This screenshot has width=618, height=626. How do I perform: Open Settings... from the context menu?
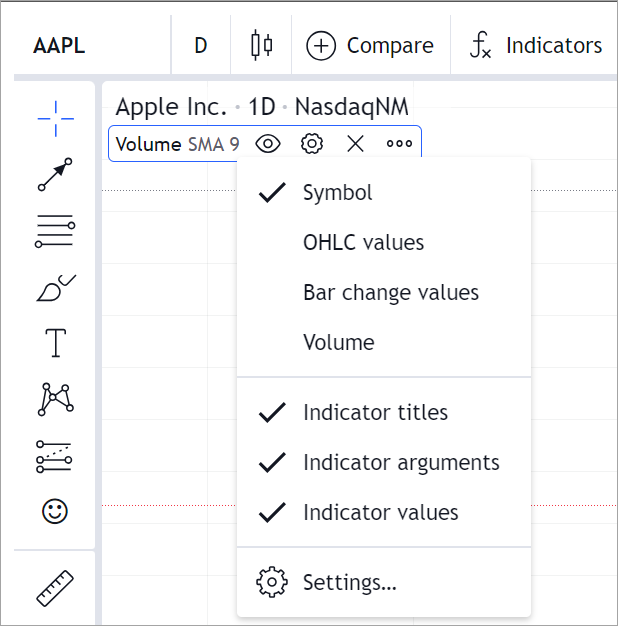click(384, 582)
